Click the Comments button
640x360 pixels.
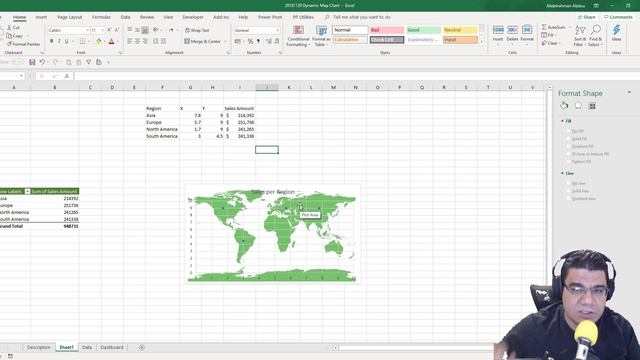(x=618, y=17)
